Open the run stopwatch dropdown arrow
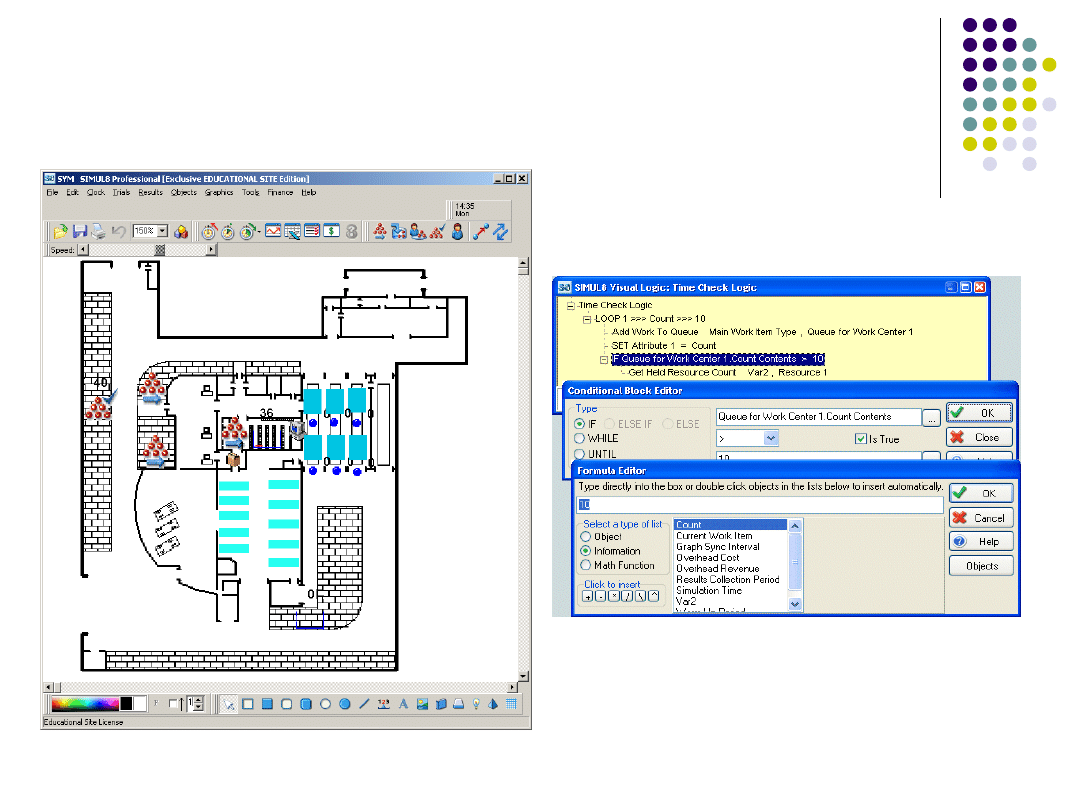The image size is (1080, 810). coord(258,231)
